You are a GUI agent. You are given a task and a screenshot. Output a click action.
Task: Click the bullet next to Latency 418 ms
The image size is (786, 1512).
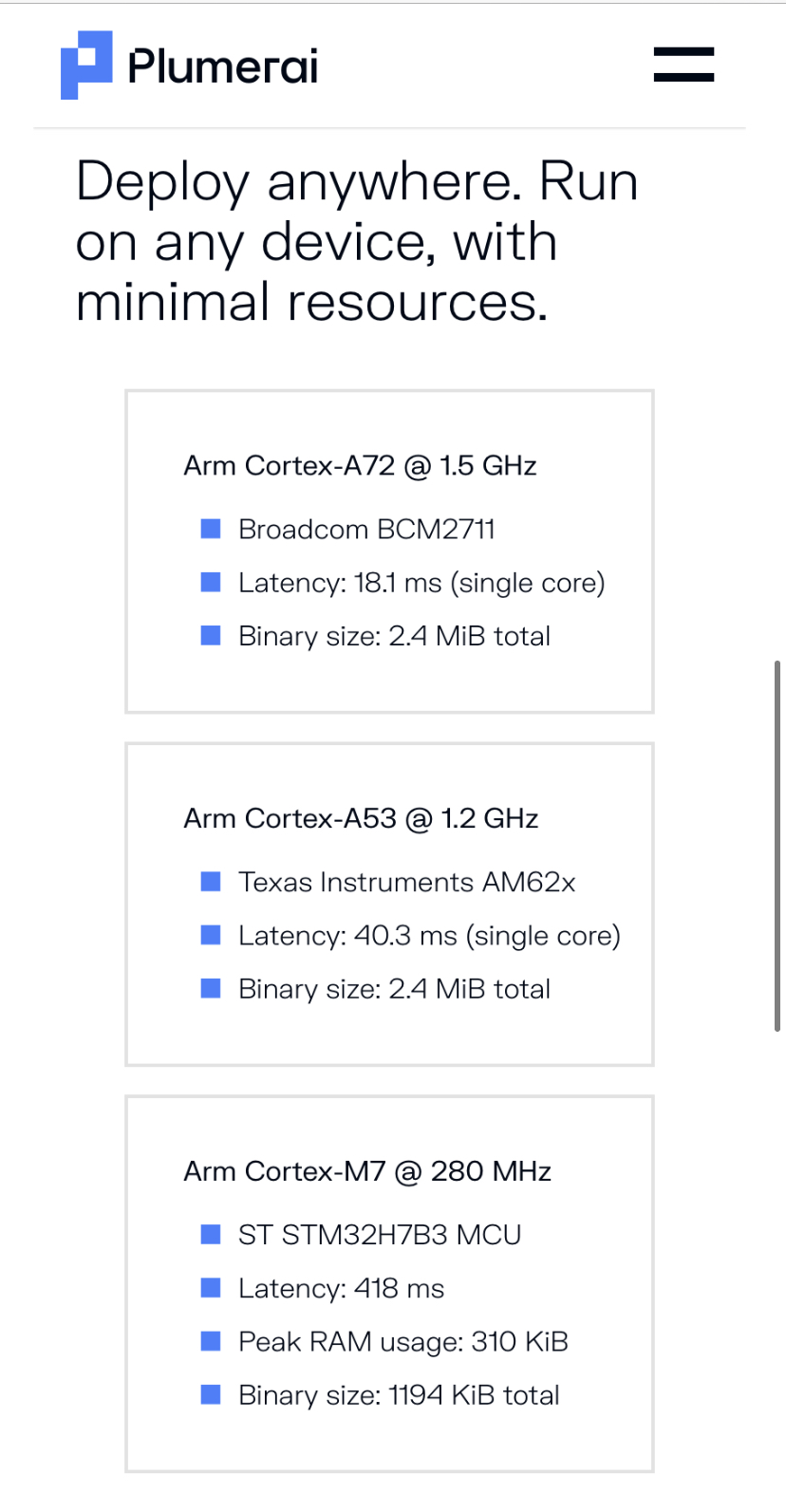point(211,1288)
